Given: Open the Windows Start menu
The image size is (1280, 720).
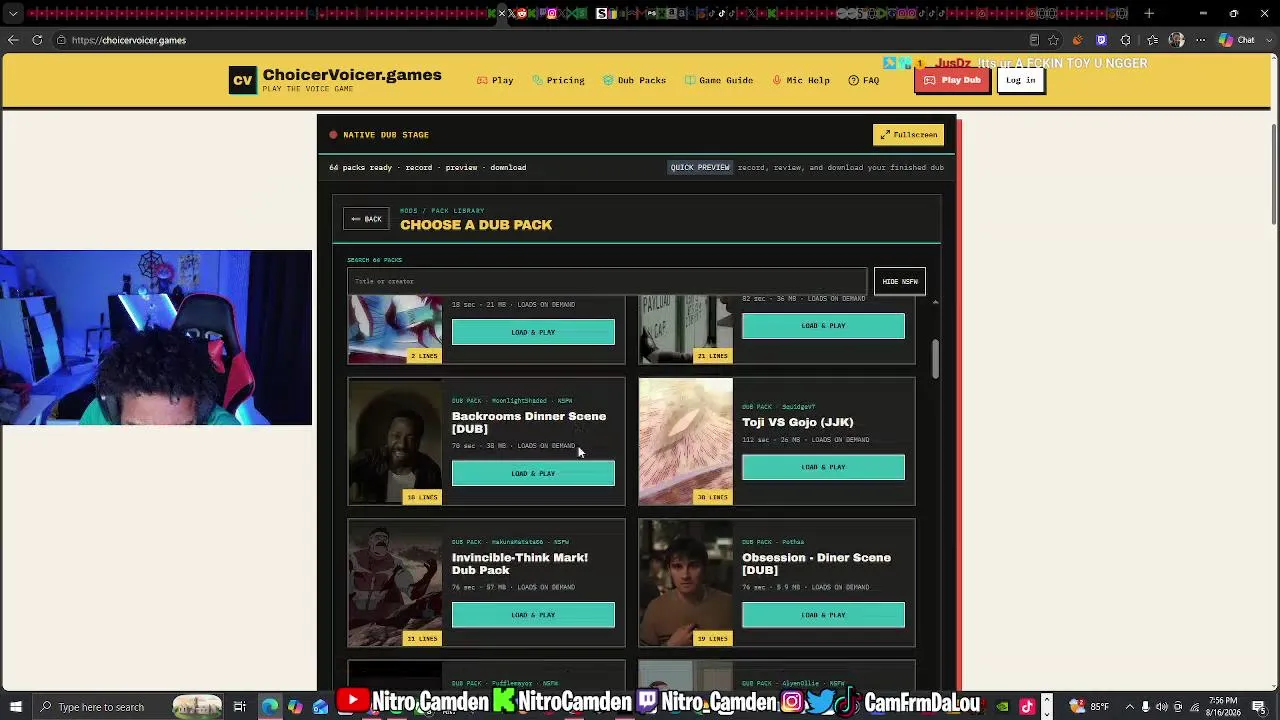Looking at the screenshot, I should coord(15,707).
